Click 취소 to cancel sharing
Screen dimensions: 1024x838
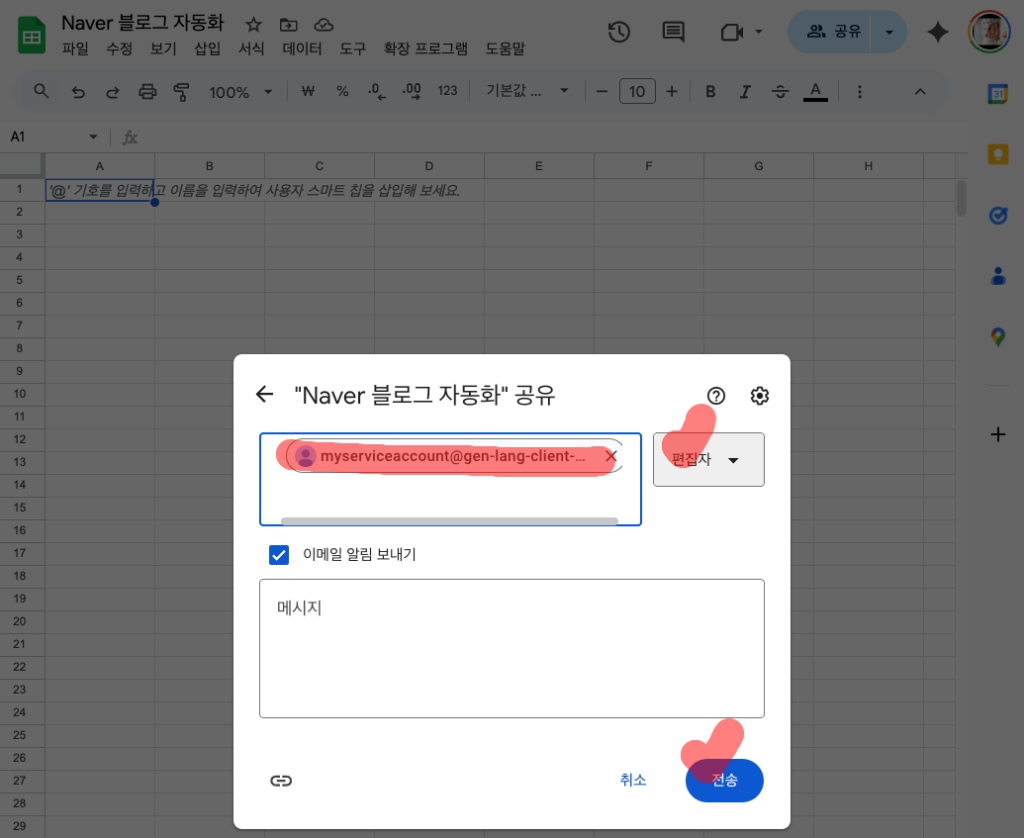[x=633, y=781]
